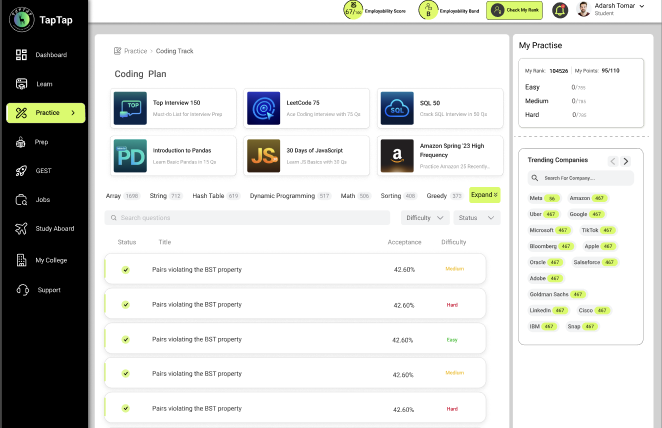Viewport: 662px width, 428px height.
Task: Filter by the String topic tag
Action: [x=166, y=196]
